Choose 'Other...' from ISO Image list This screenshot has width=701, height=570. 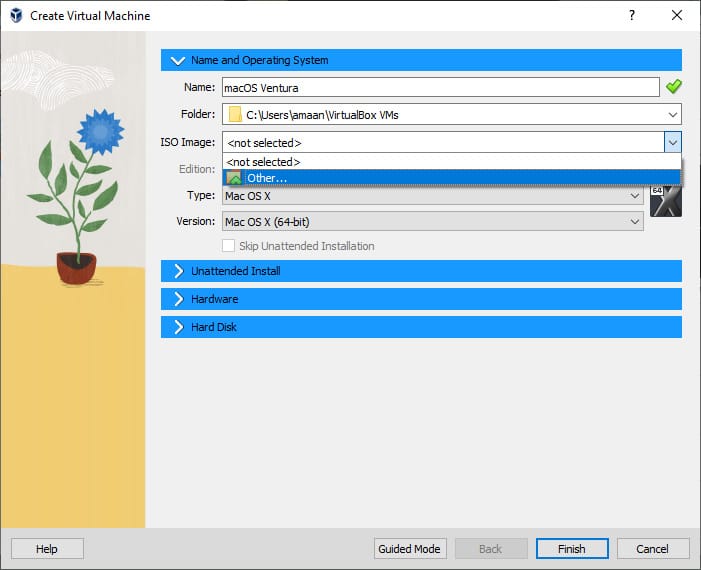[267, 178]
